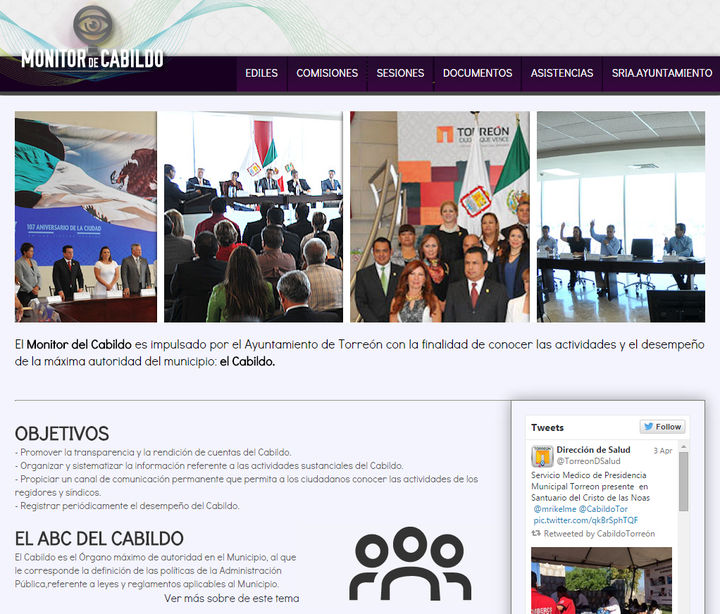720x614 pixels.
Task: Click the retweet icon in the tweet
Action: point(538,534)
